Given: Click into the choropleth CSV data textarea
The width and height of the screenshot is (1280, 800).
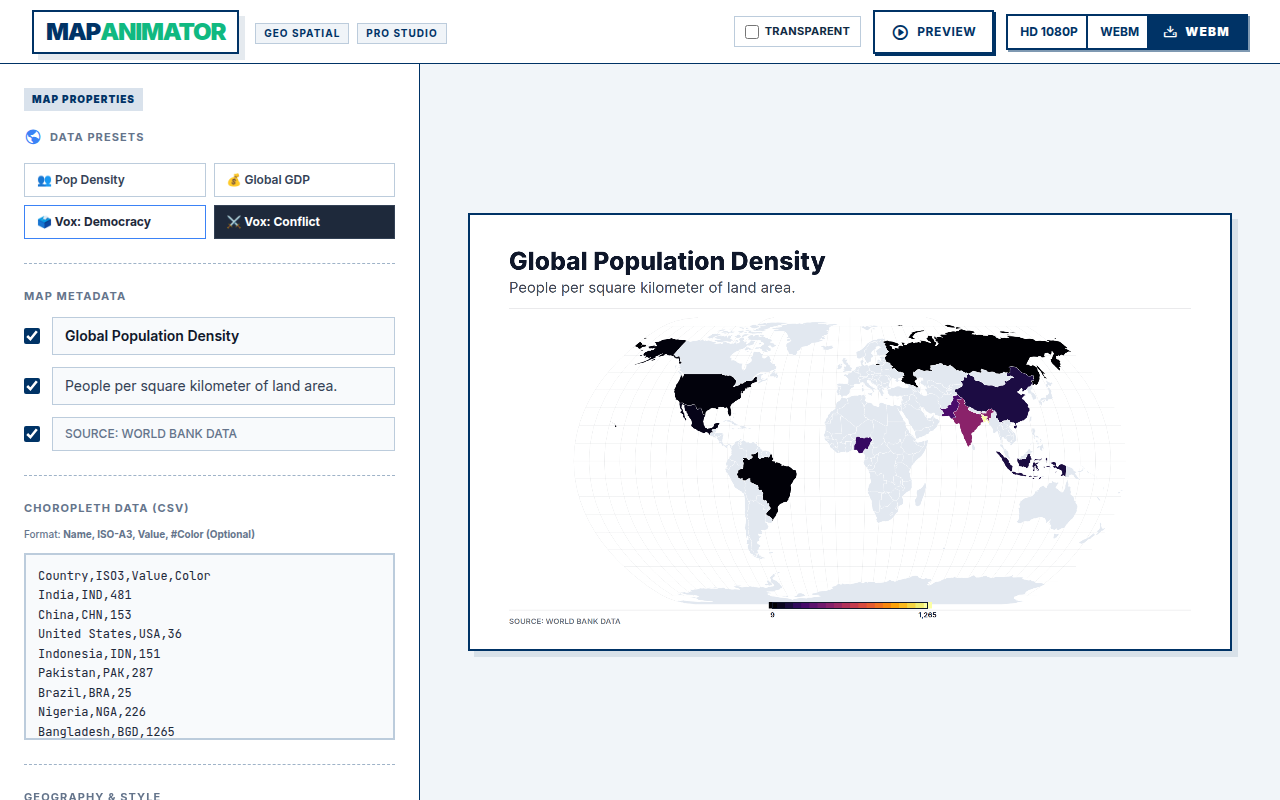Looking at the screenshot, I should tap(209, 646).
